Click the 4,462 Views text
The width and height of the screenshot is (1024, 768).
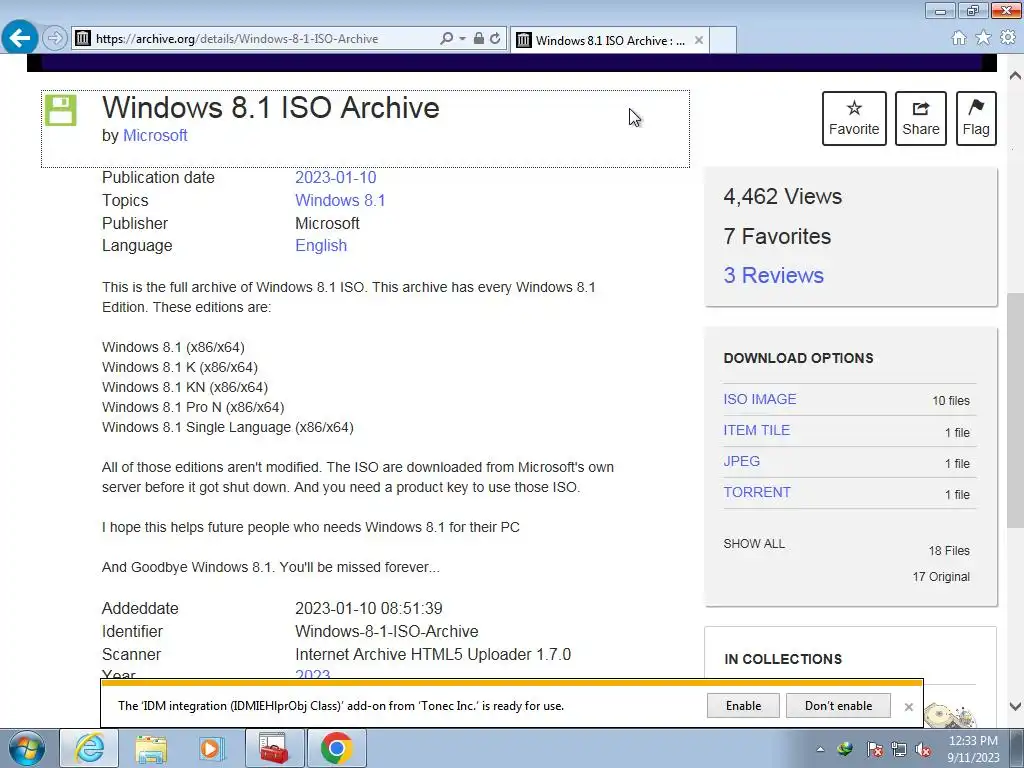pos(782,197)
